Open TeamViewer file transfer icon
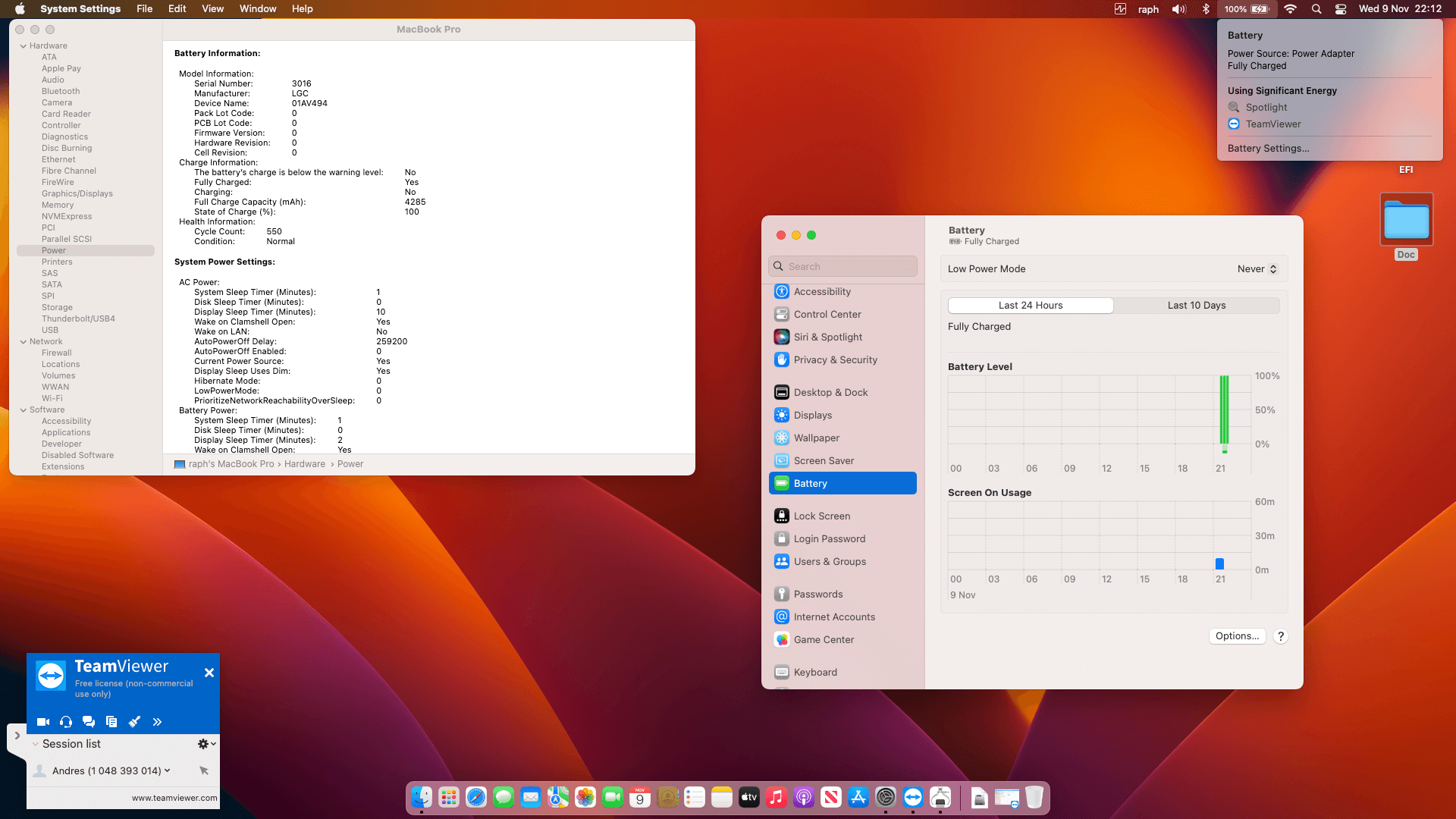This screenshot has height=819, width=1456. coord(111,722)
